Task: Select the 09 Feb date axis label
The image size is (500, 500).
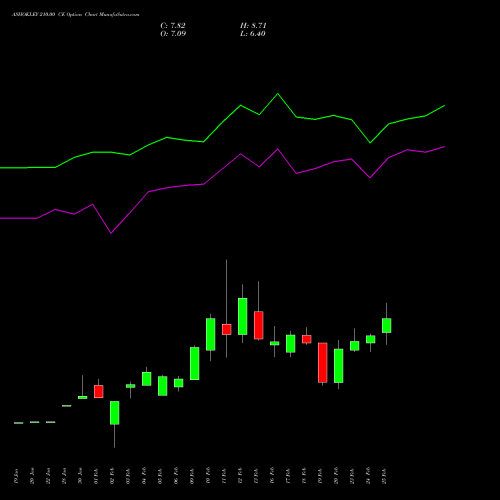Action: point(192,476)
